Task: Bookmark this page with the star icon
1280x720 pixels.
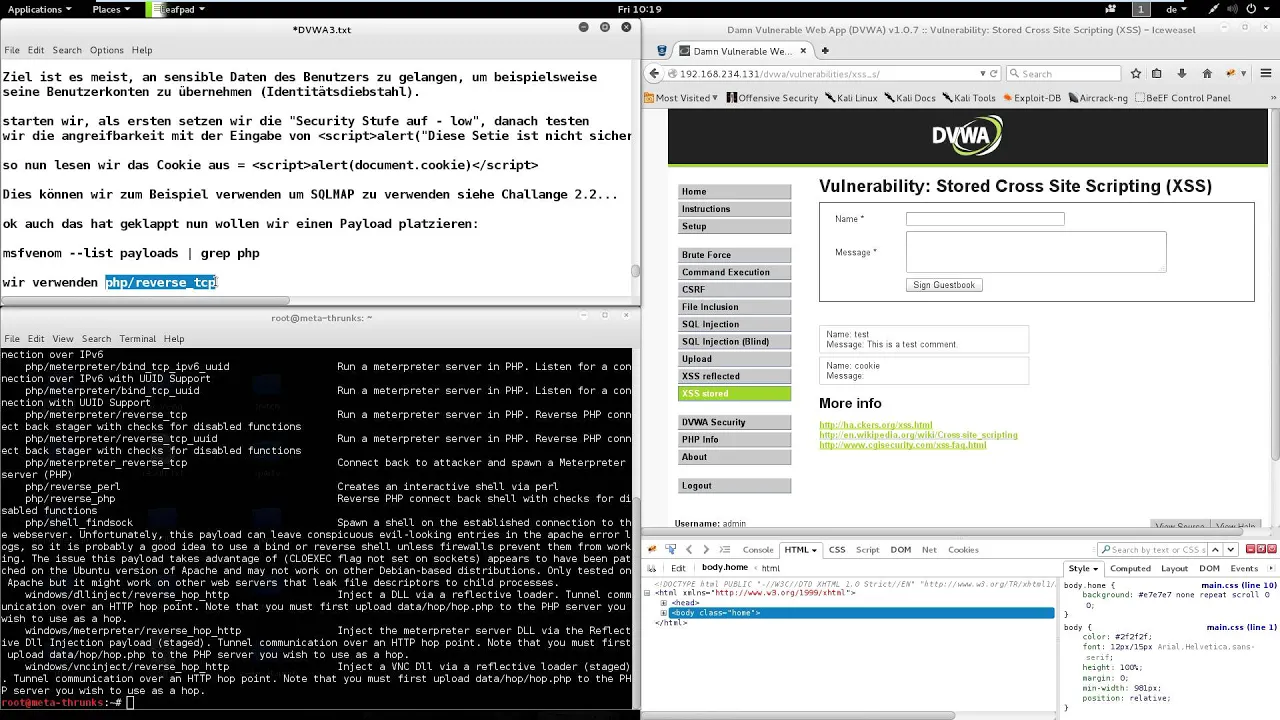Action: coord(1136,73)
